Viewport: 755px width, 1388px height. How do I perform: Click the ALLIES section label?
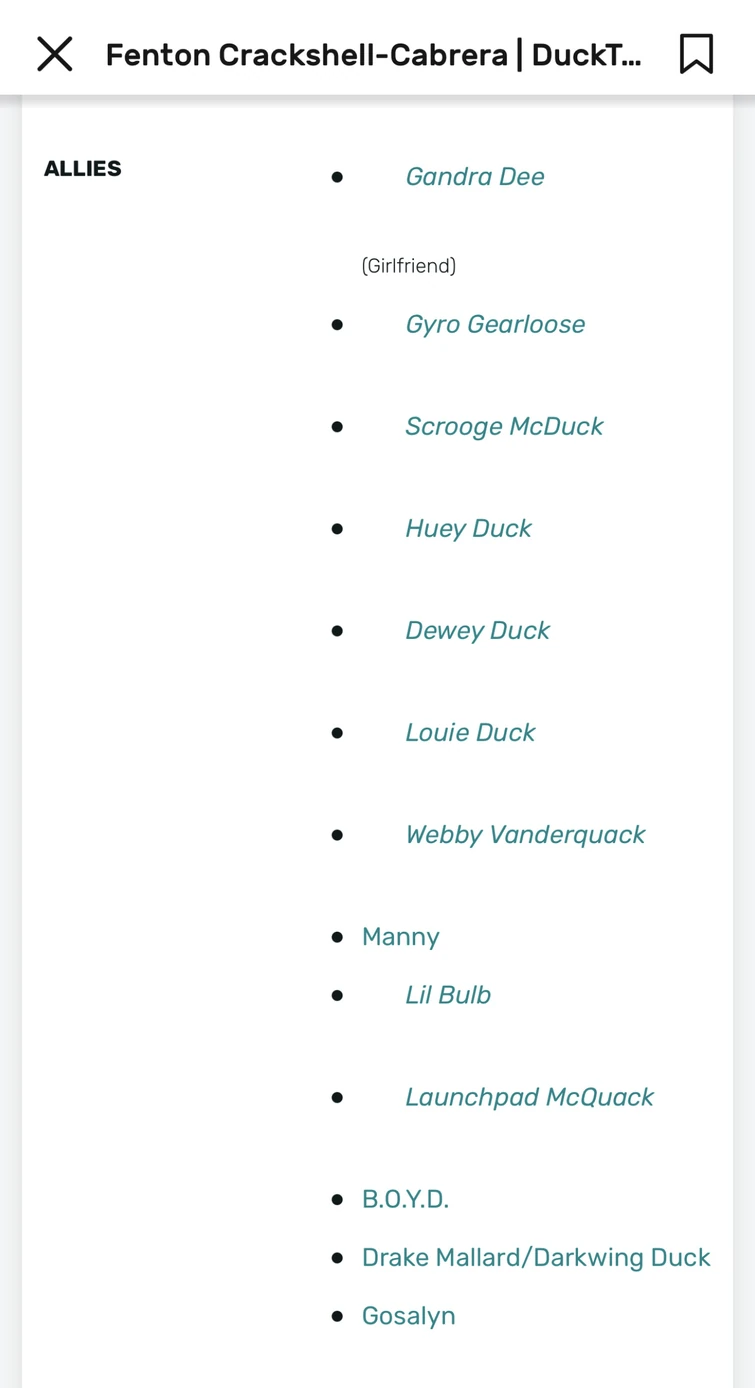(83, 168)
